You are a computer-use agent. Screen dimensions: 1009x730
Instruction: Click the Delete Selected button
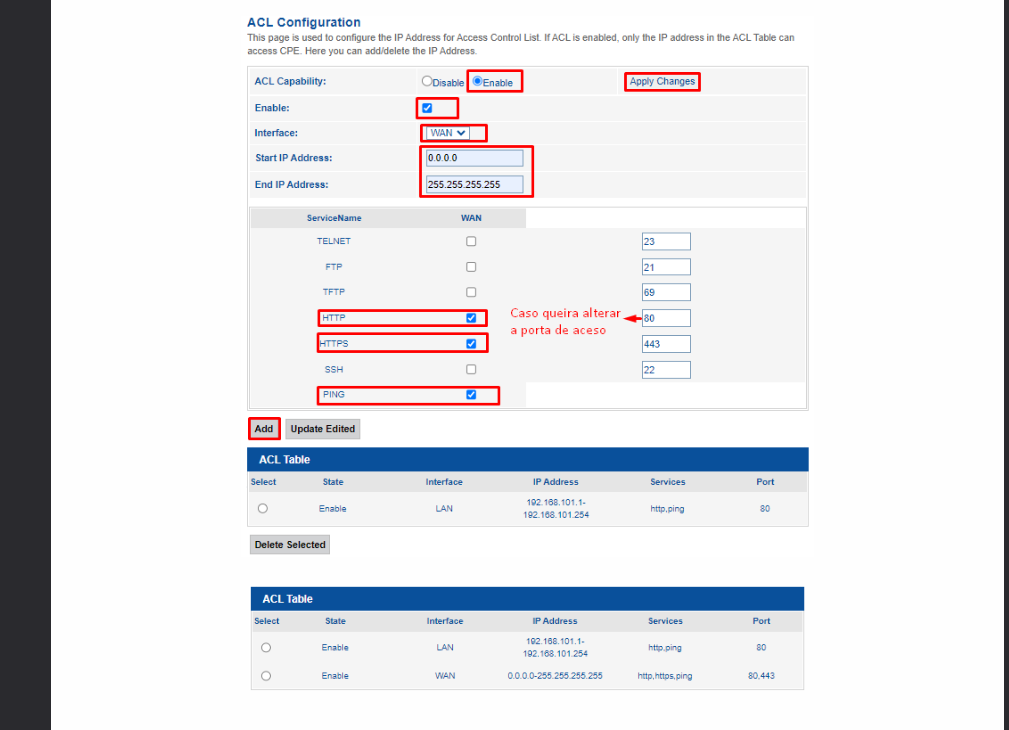[x=290, y=545]
